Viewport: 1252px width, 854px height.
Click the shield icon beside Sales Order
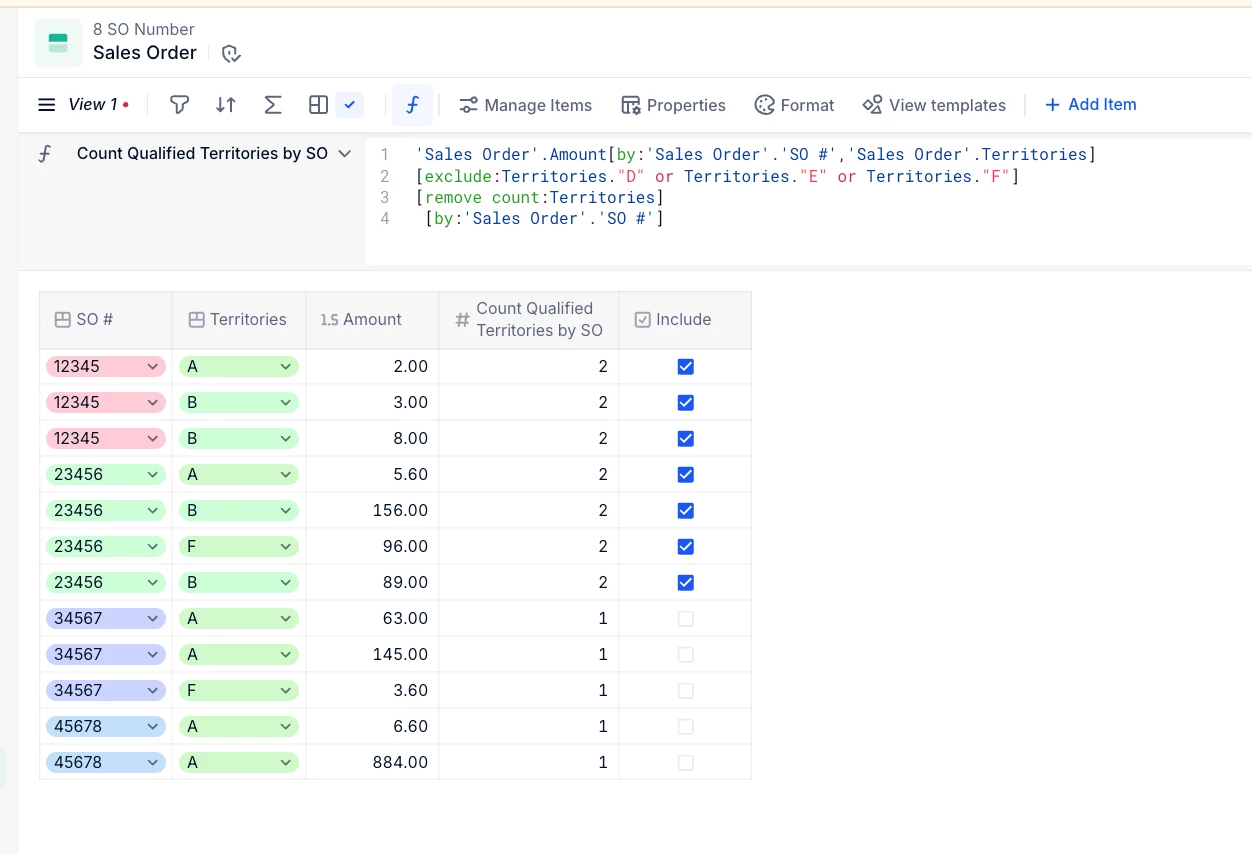point(231,53)
